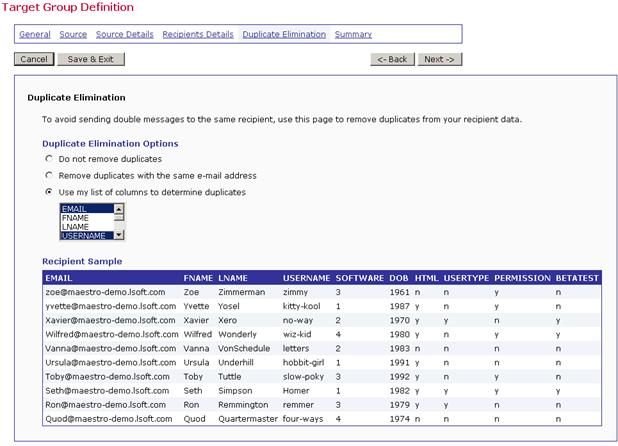Click Toby@maestro-demo.lsoft.com email cell
This screenshot has height=446, width=618.
click(107, 377)
